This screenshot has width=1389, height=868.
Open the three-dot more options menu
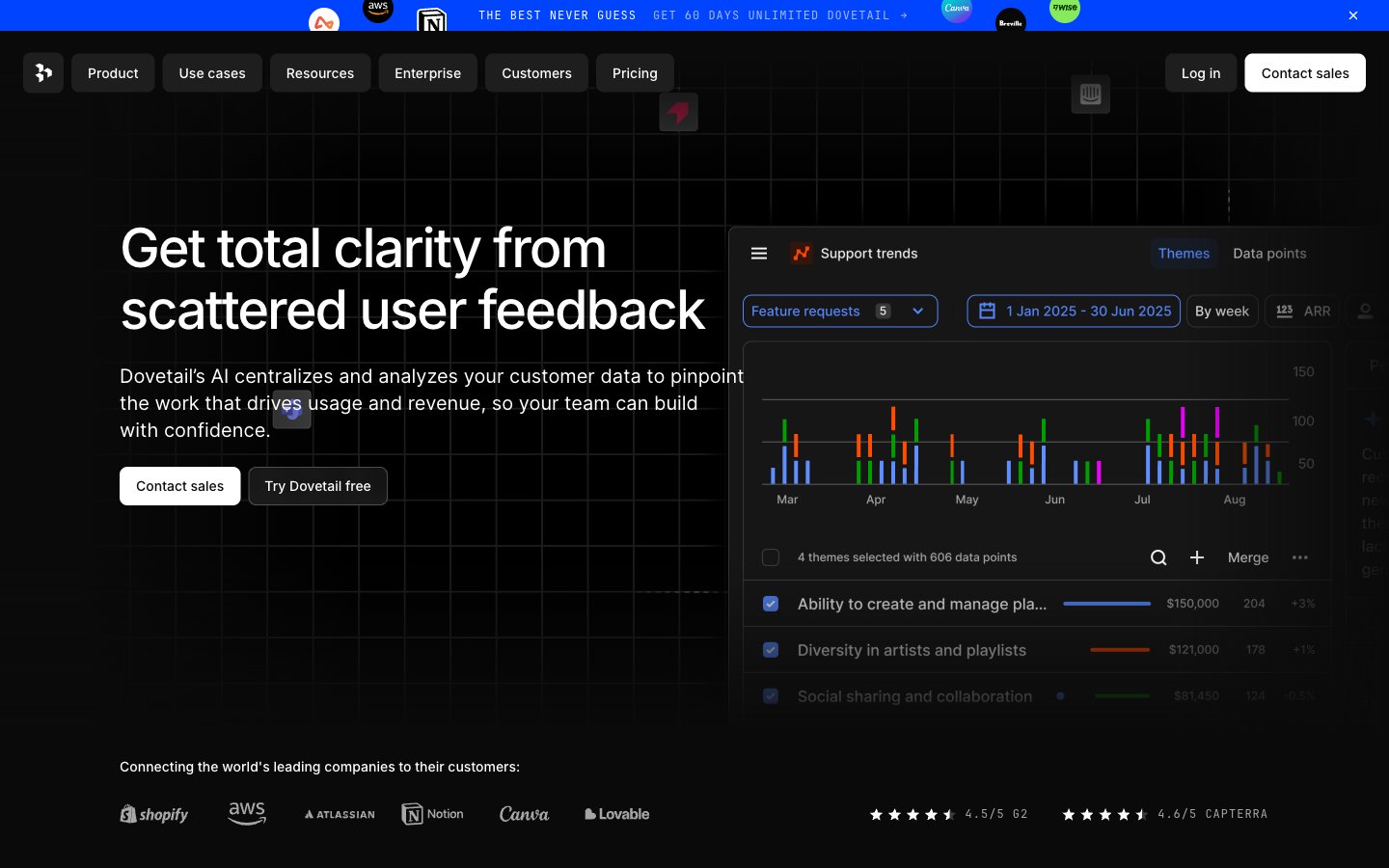pyautogui.click(x=1300, y=557)
